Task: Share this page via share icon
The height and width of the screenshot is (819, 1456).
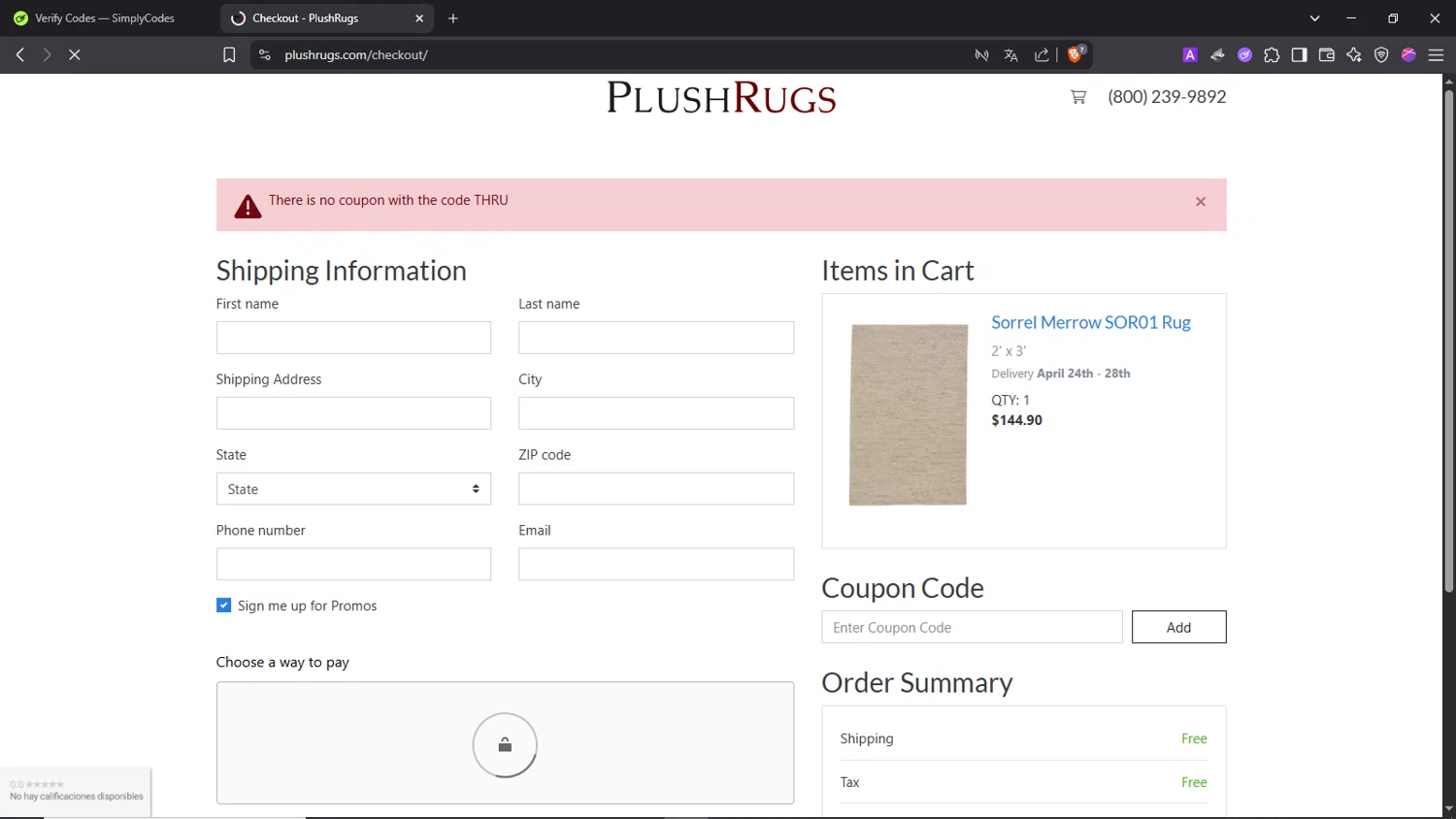Action: (x=1042, y=55)
